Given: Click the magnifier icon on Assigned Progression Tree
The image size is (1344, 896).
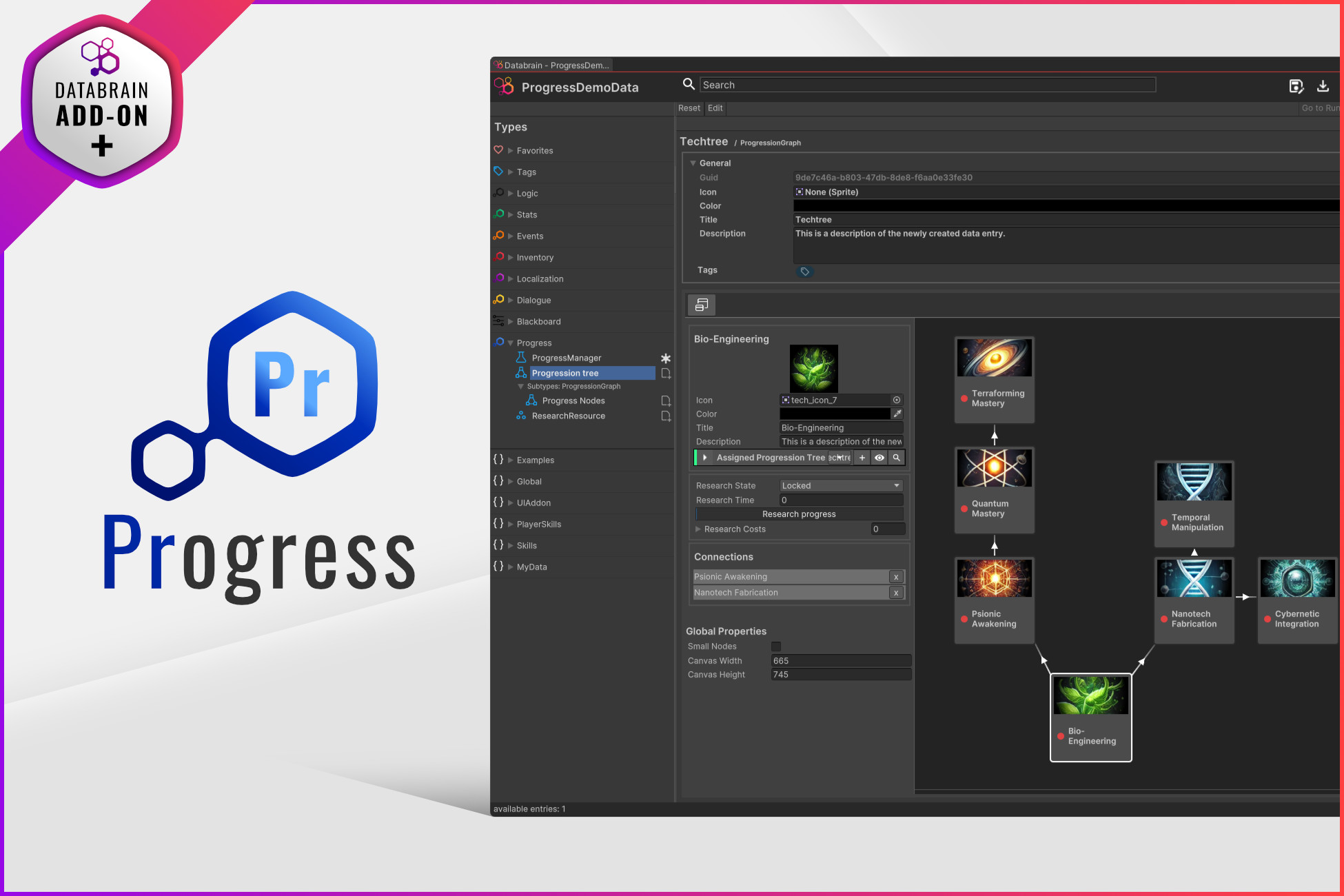Looking at the screenshot, I should 896,458.
